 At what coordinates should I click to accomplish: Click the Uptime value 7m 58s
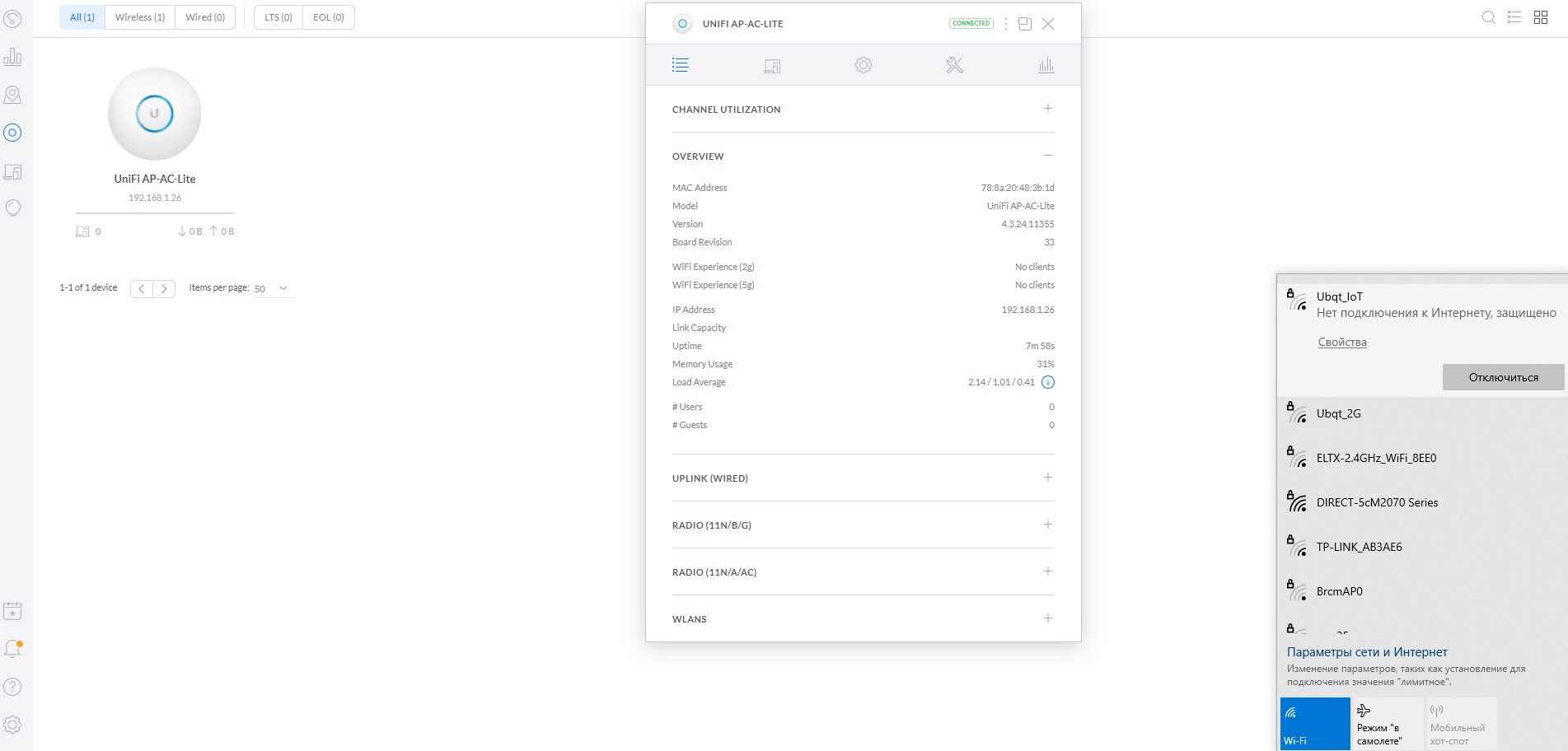pyautogui.click(x=1040, y=346)
